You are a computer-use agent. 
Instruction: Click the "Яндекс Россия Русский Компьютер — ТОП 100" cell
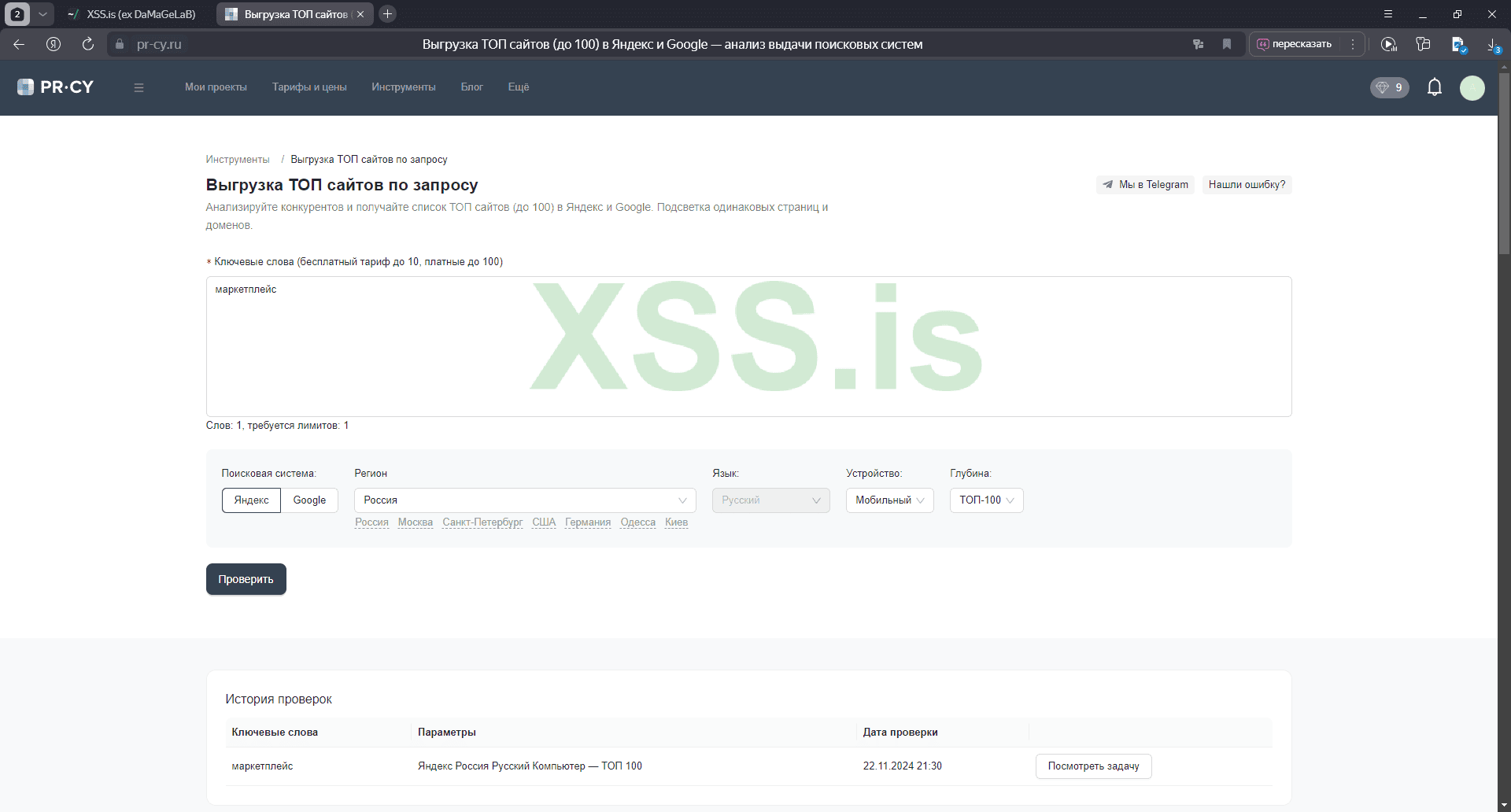(530, 766)
